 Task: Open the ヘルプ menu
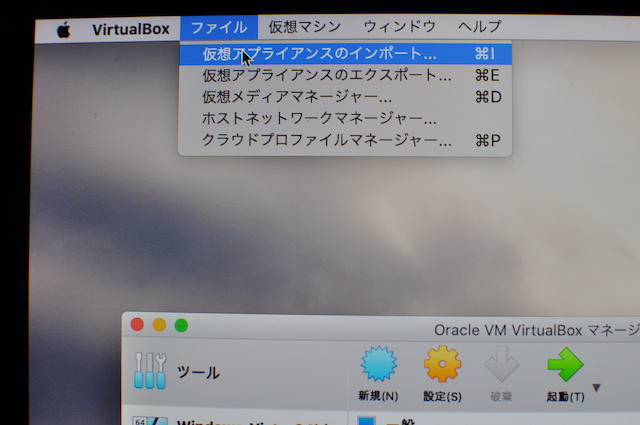click(x=479, y=26)
